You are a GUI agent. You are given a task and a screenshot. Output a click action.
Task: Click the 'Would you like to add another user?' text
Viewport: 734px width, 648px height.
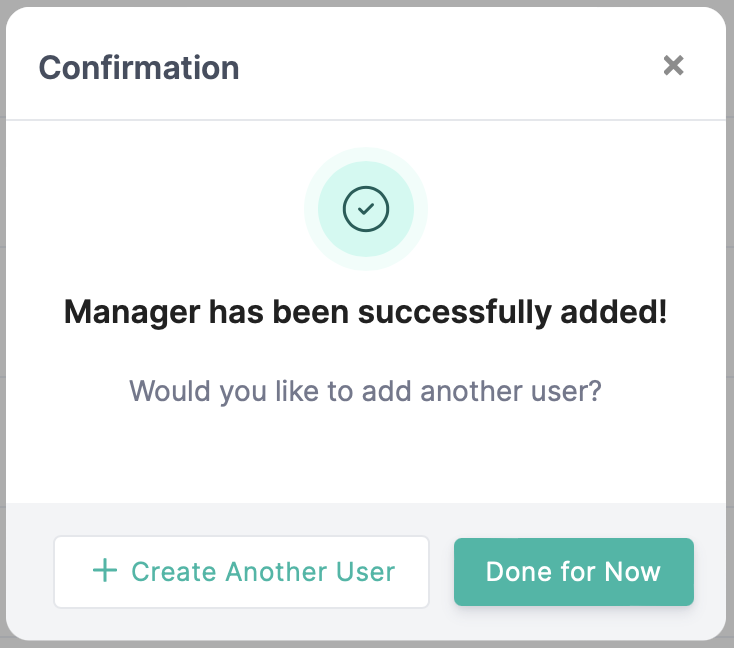pos(365,389)
